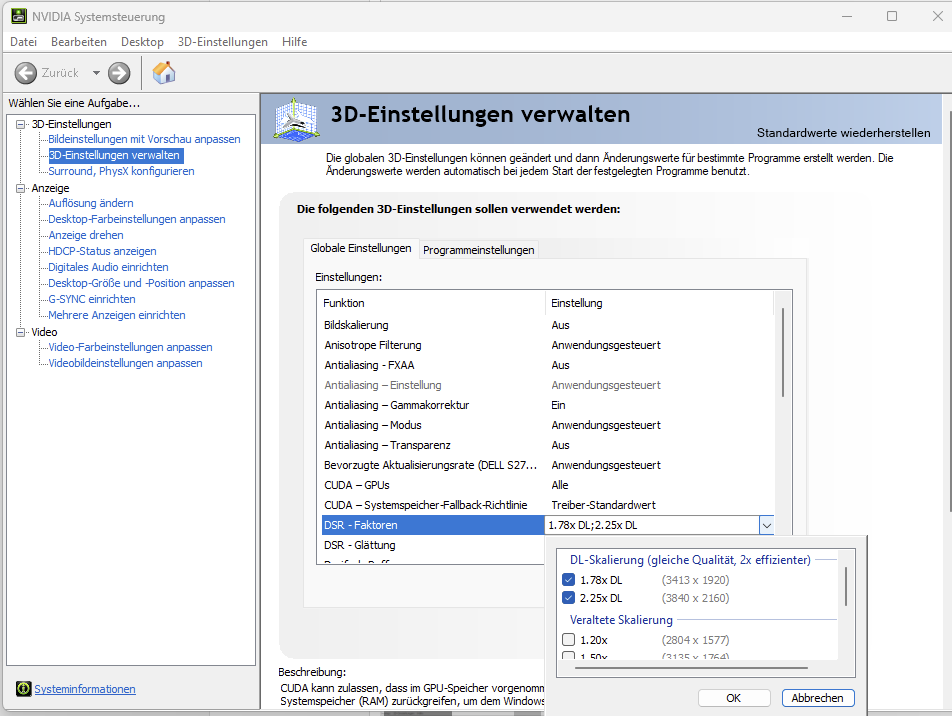Confirm DSR factors with OK
This screenshot has width=952, height=716.
734,698
